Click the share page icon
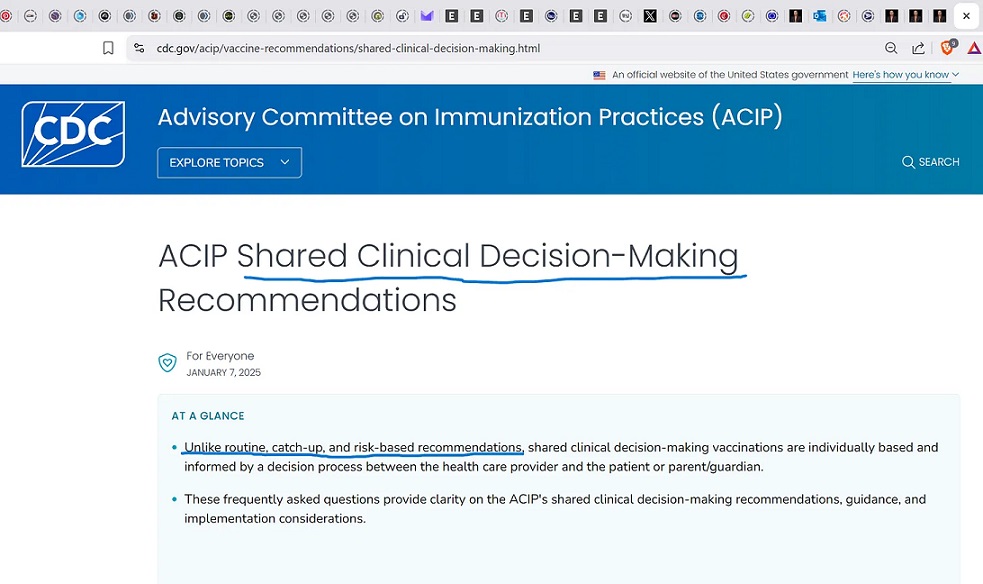The width and height of the screenshot is (983, 584). 918,48
